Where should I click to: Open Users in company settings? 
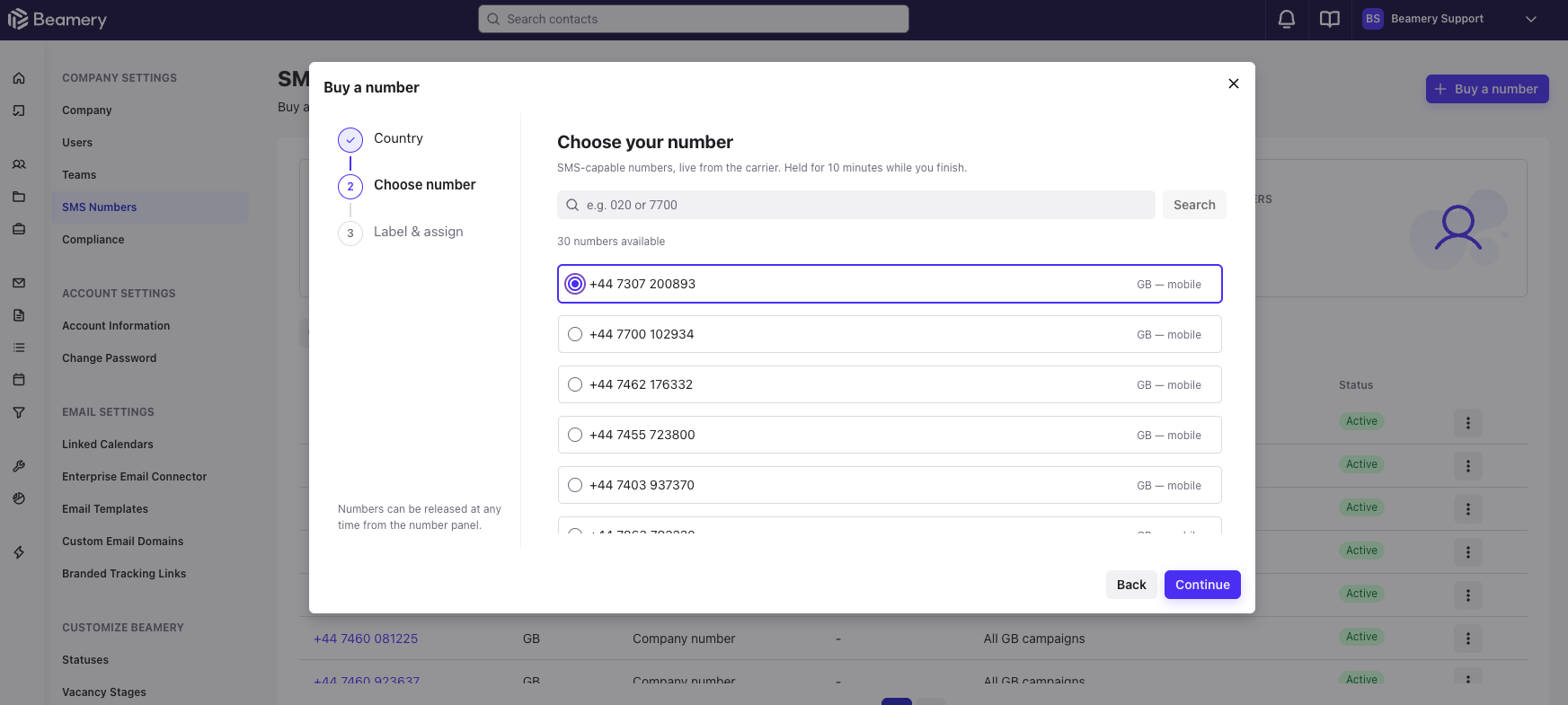tap(77, 143)
